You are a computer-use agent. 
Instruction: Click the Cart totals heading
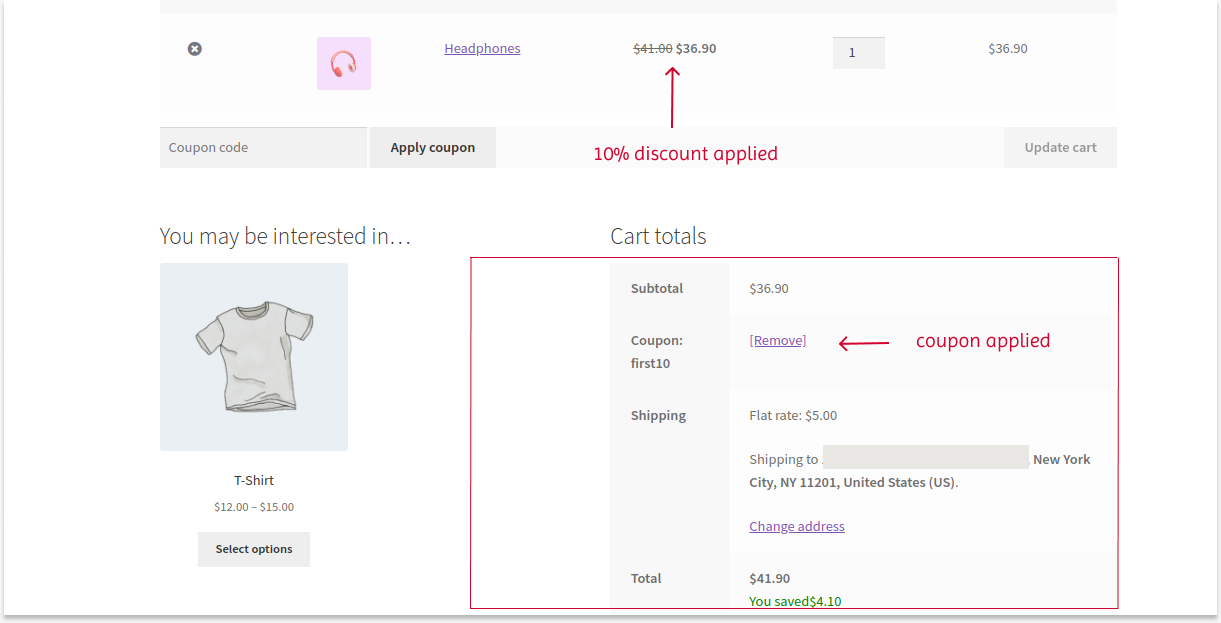pyautogui.click(x=658, y=236)
